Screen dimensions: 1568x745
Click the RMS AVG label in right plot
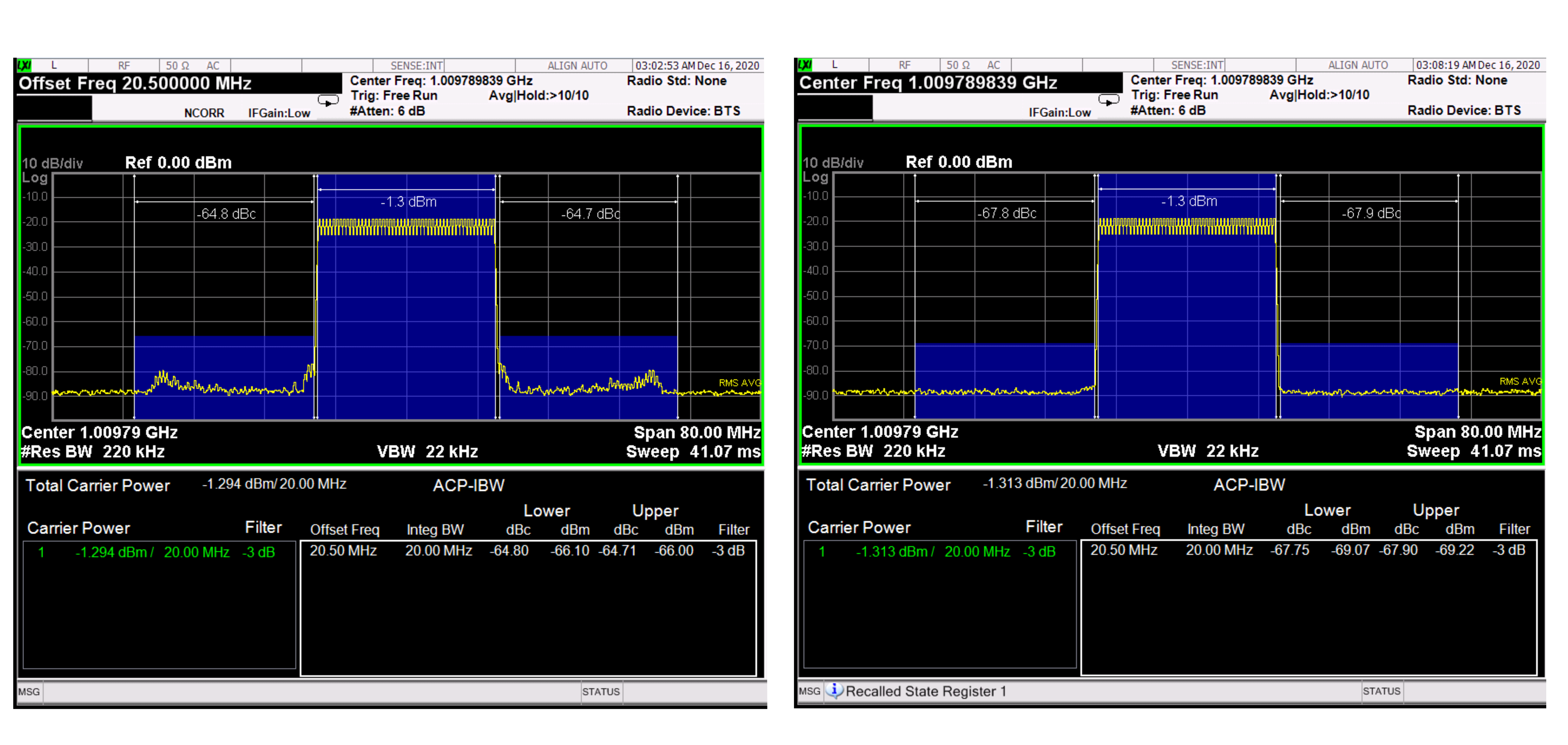click(1520, 381)
